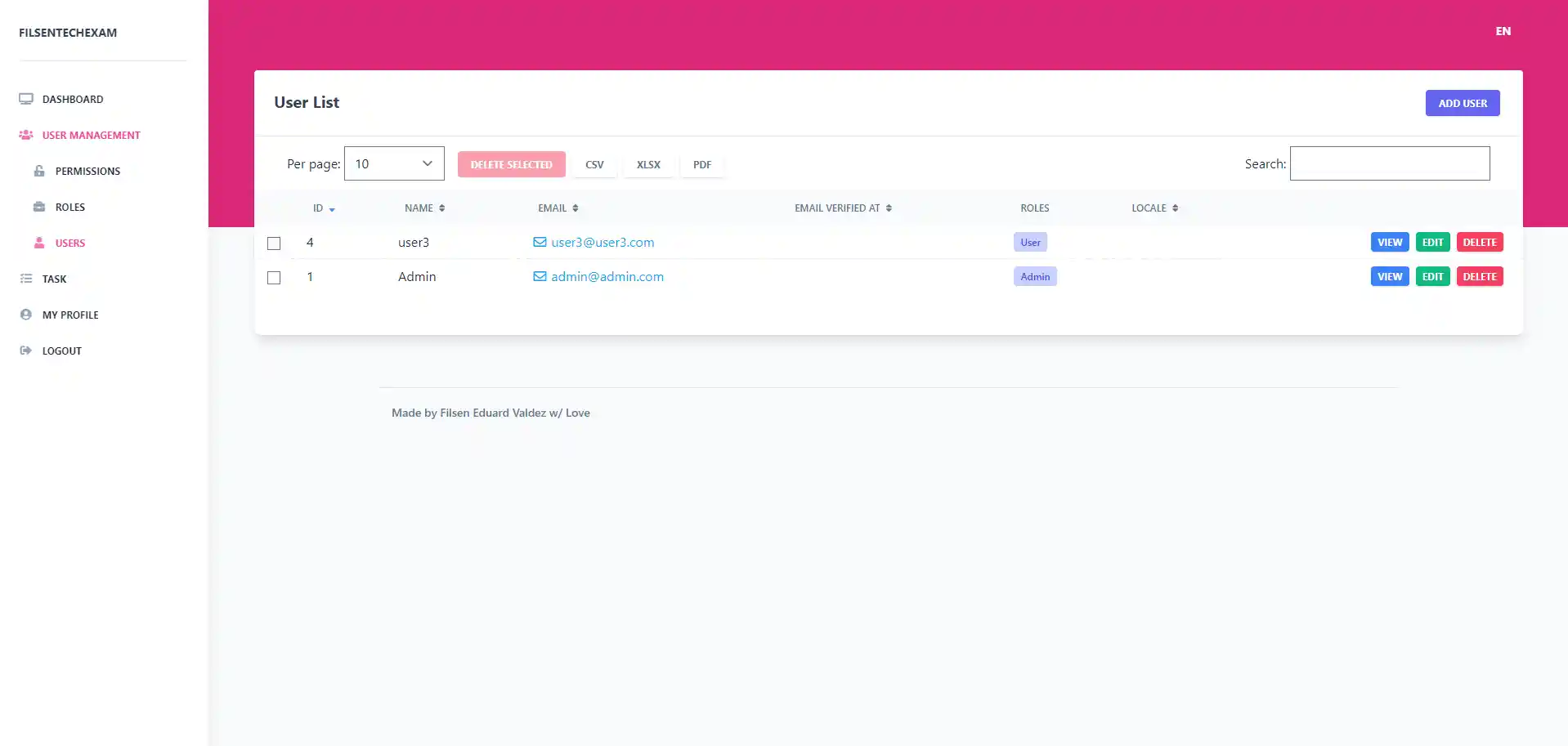
Task: Sort by ID column arrow
Action: pyautogui.click(x=332, y=209)
